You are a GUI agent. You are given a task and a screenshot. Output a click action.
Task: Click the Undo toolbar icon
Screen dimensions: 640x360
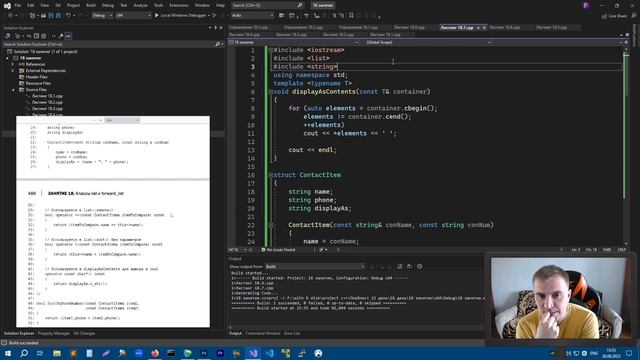coord(69,15)
